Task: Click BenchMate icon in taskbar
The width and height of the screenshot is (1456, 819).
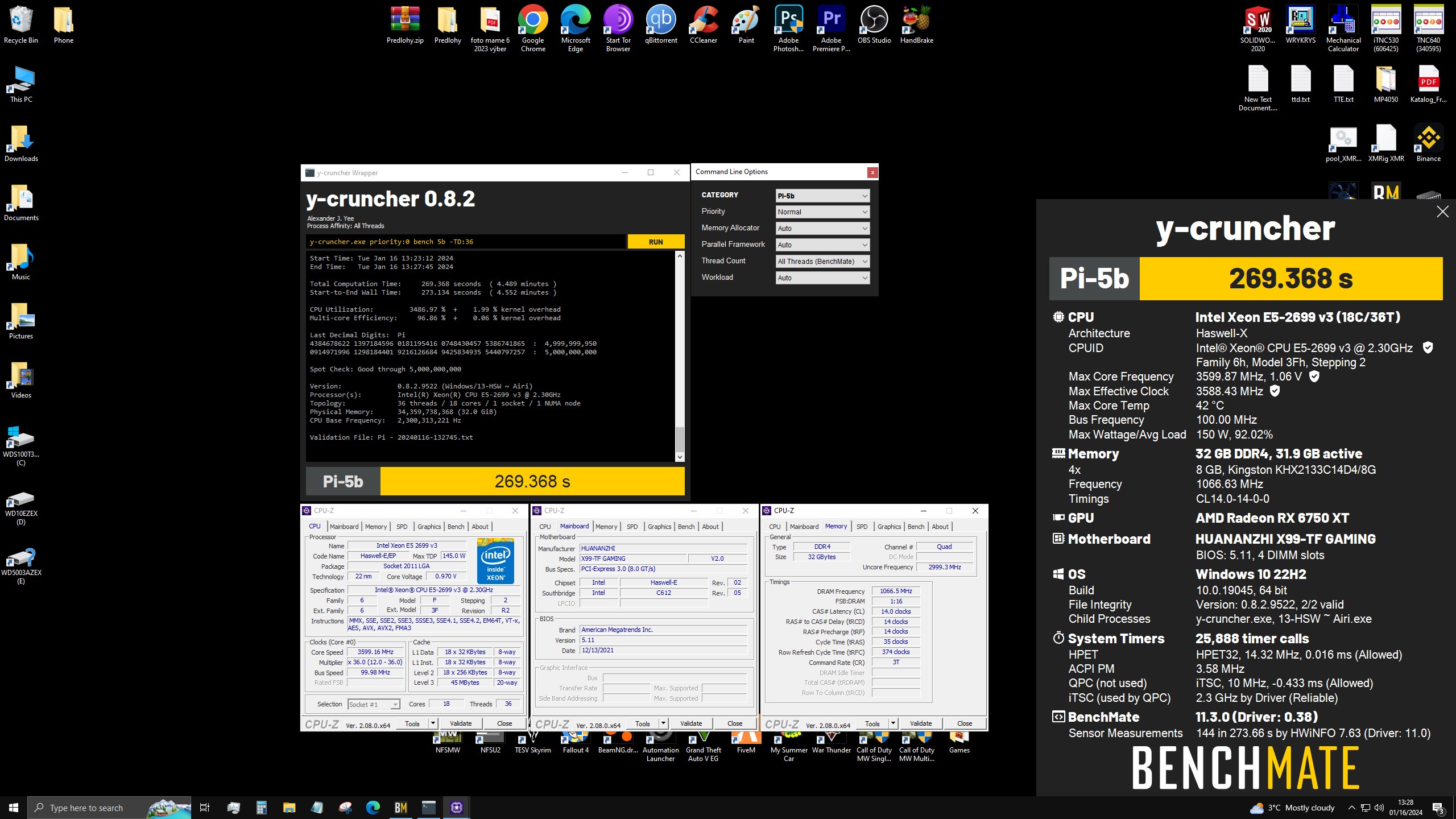Action: (401, 808)
